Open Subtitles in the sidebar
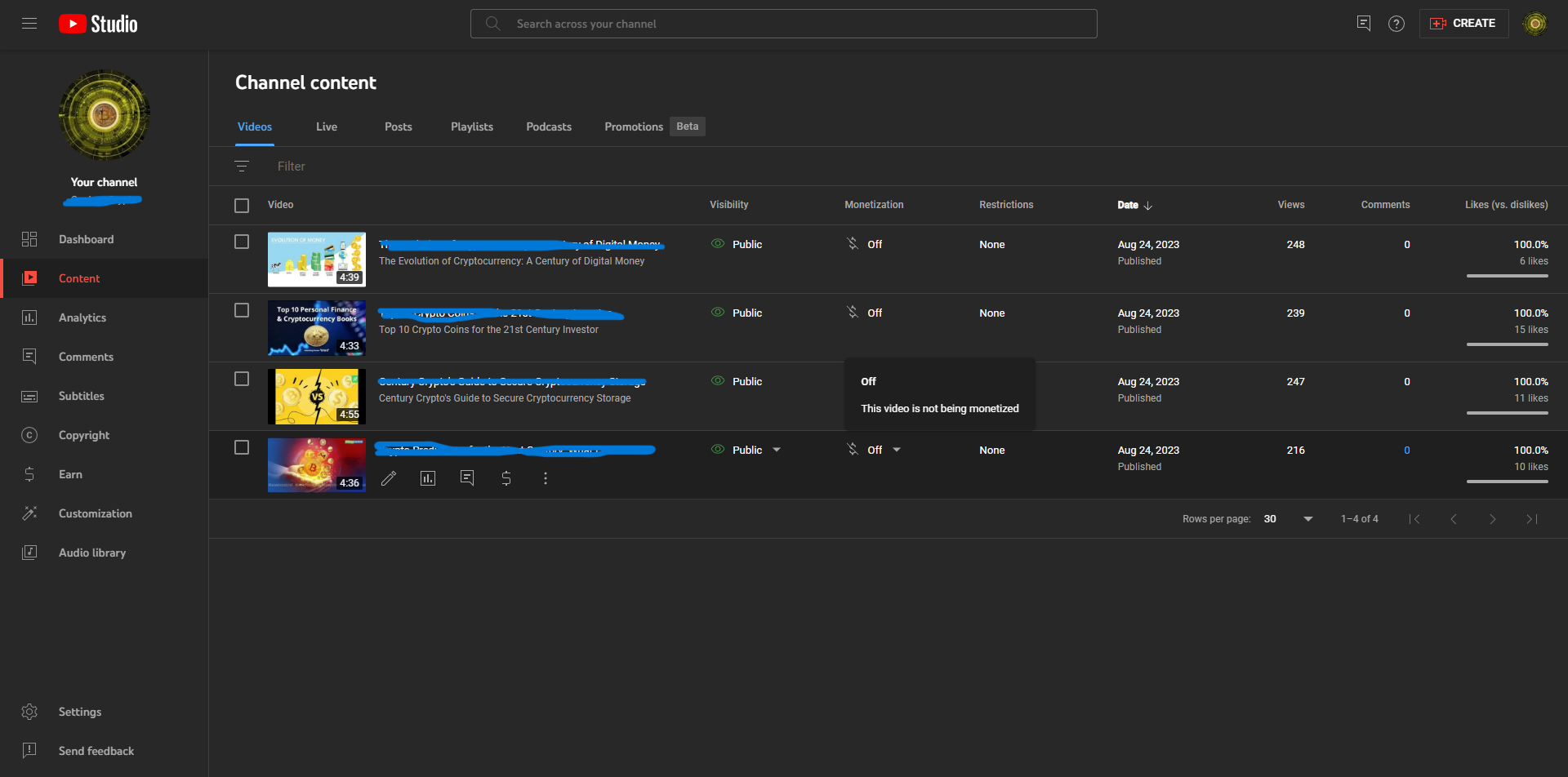 pyautogui.click(x=105, y=396)
